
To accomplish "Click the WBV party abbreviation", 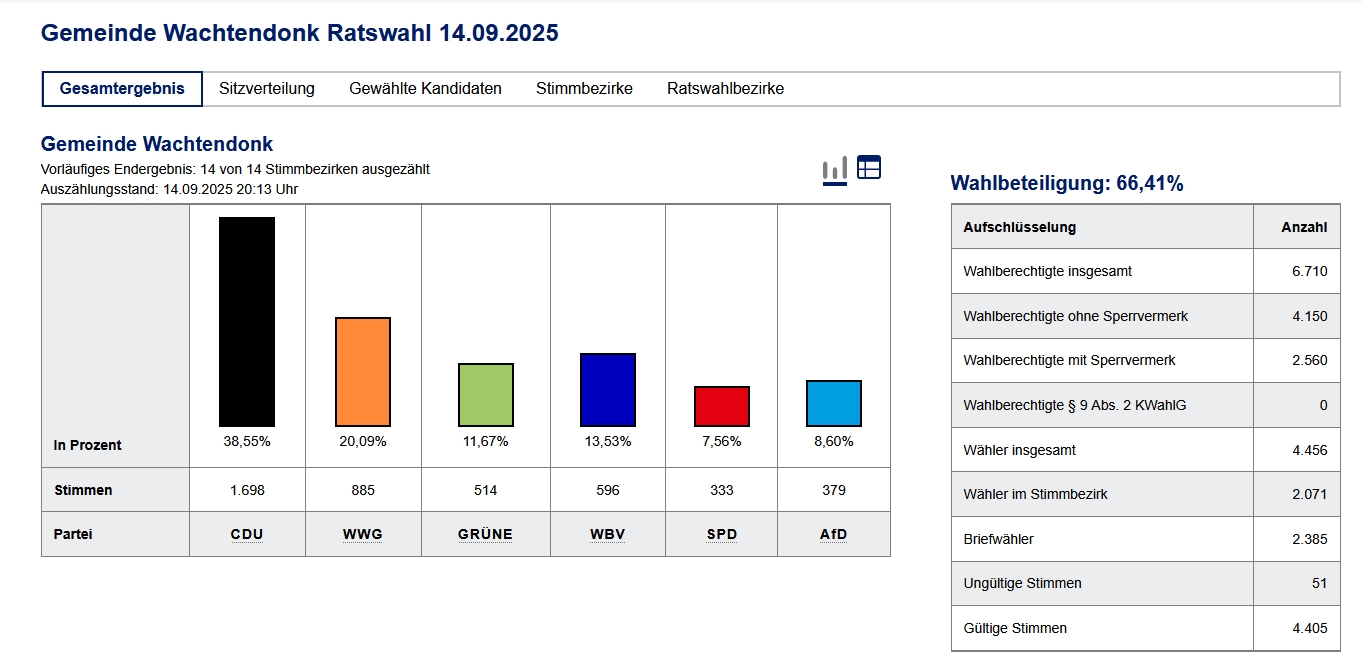I will pos(607,534).
